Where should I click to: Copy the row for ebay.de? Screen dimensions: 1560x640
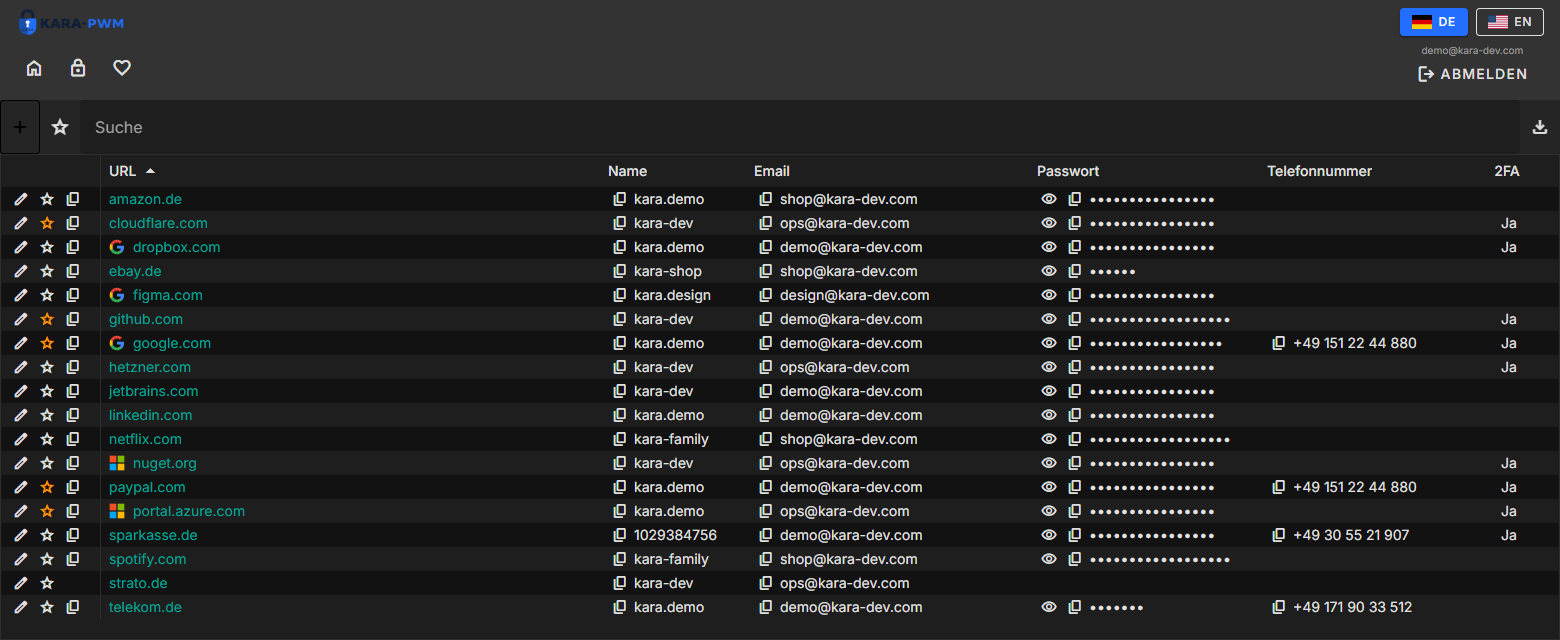(x=73, y=271)
